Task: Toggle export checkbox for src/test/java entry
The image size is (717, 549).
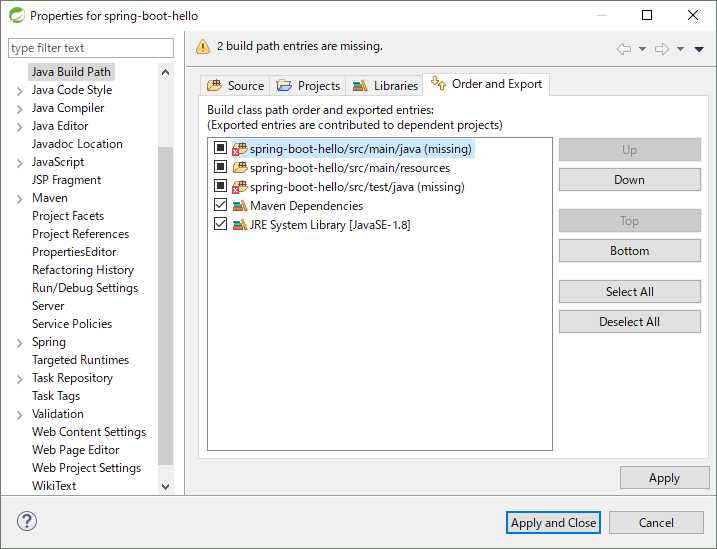Action: [220, 186]
